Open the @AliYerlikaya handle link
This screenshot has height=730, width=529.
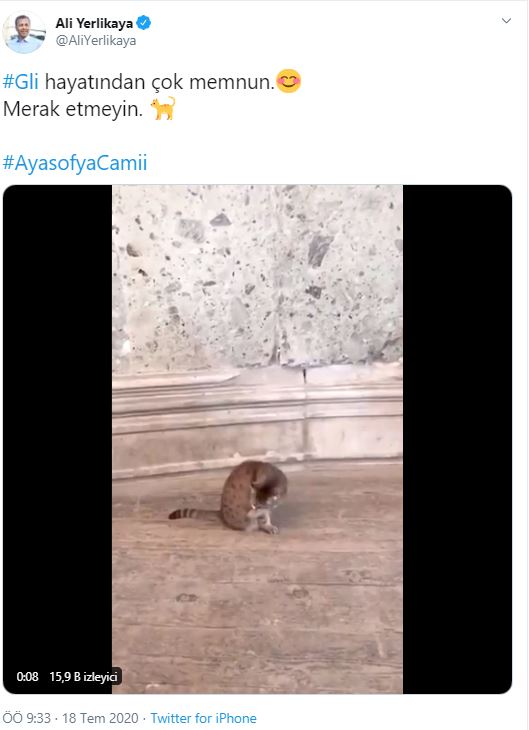[96, 41]
